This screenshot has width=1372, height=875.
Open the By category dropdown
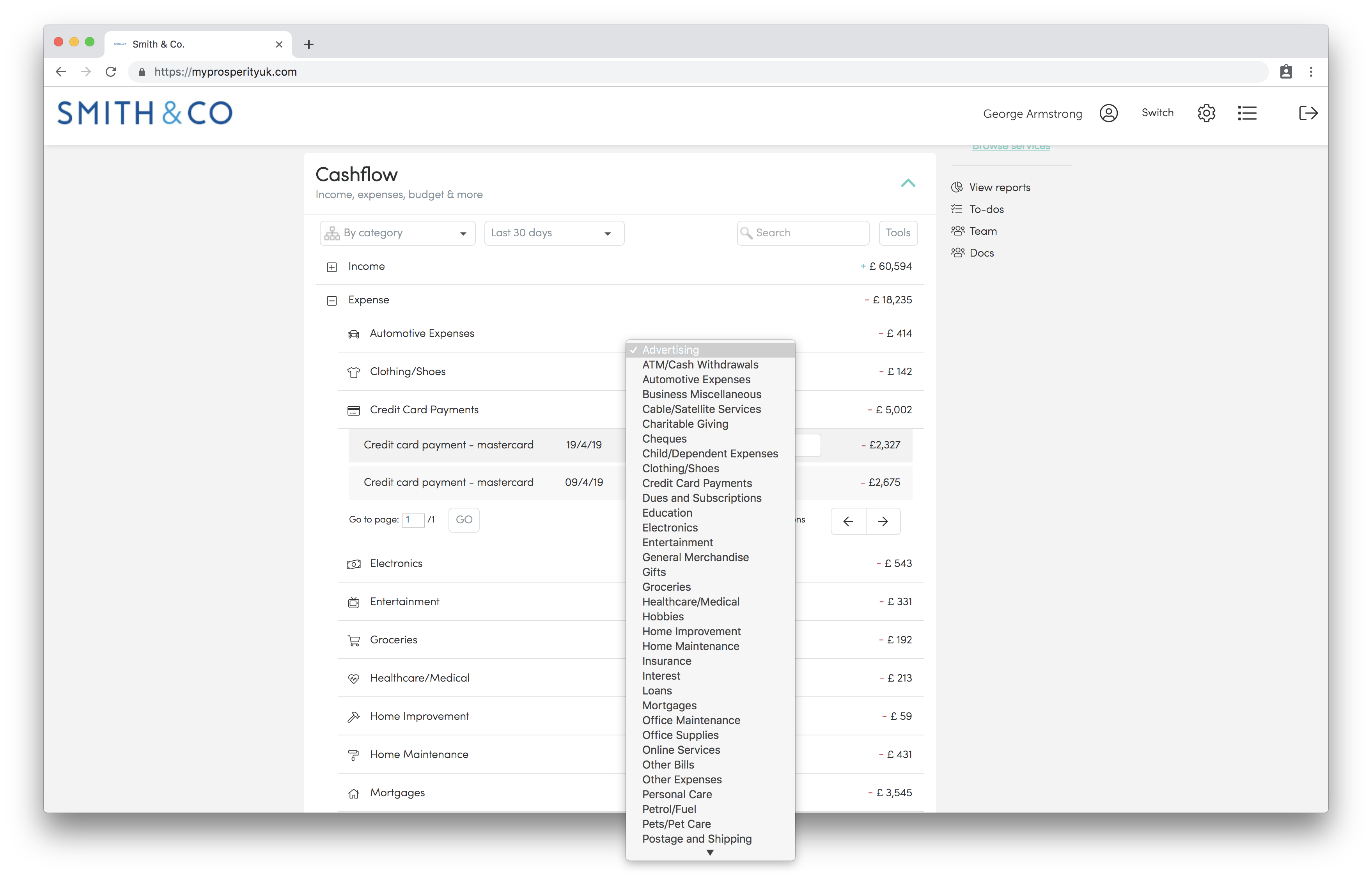point(397,233)
